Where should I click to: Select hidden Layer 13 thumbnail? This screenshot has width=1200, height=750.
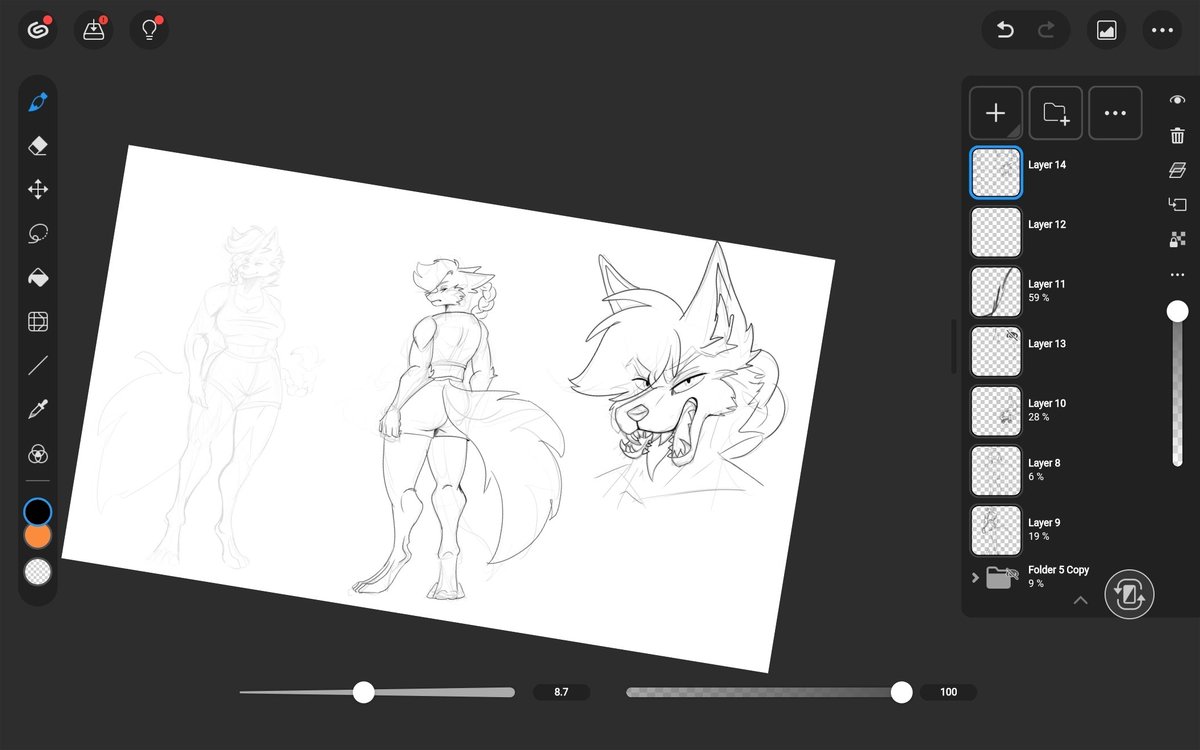click(996, 352)
